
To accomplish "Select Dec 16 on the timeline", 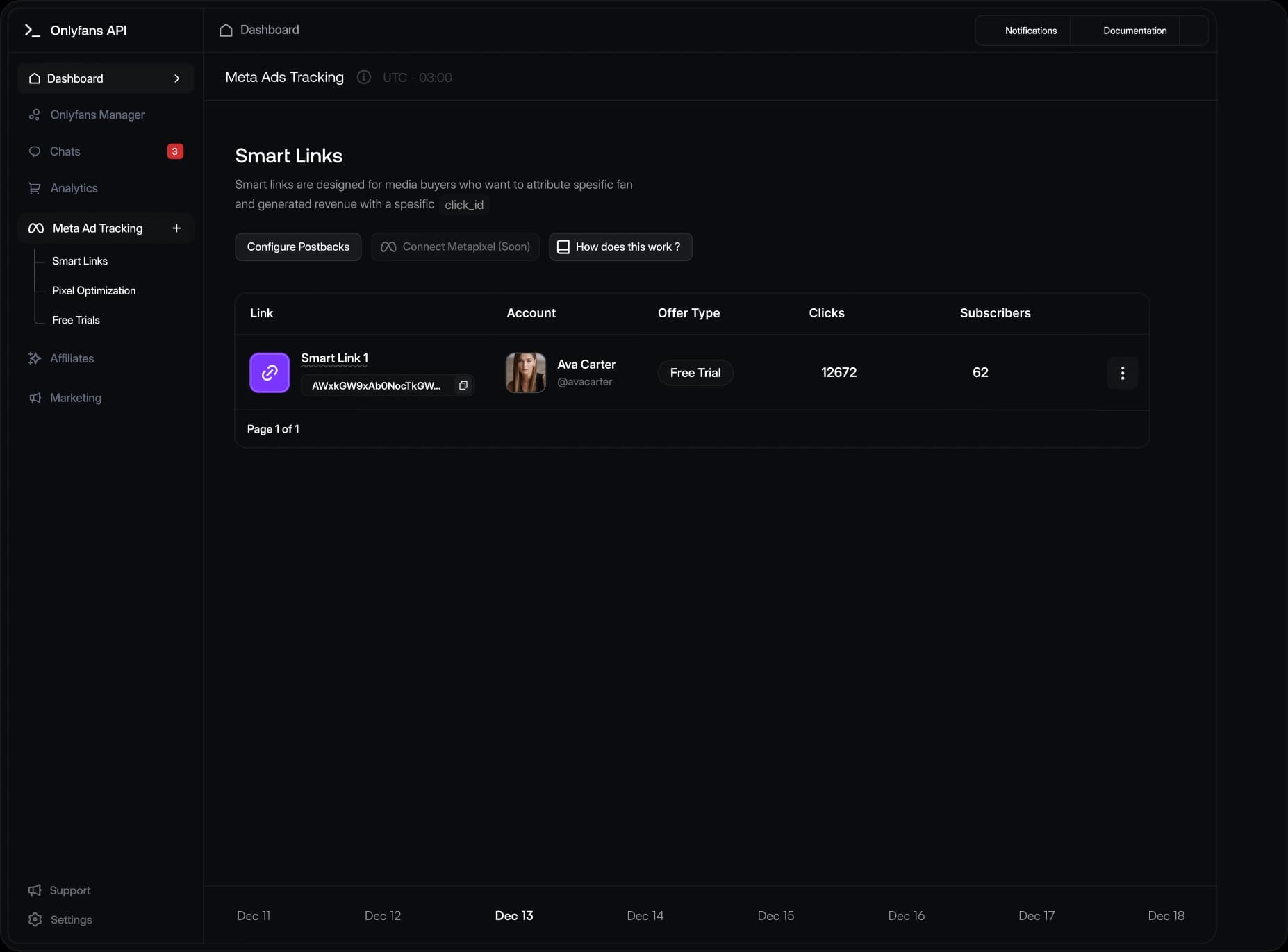I will (907, 916).
